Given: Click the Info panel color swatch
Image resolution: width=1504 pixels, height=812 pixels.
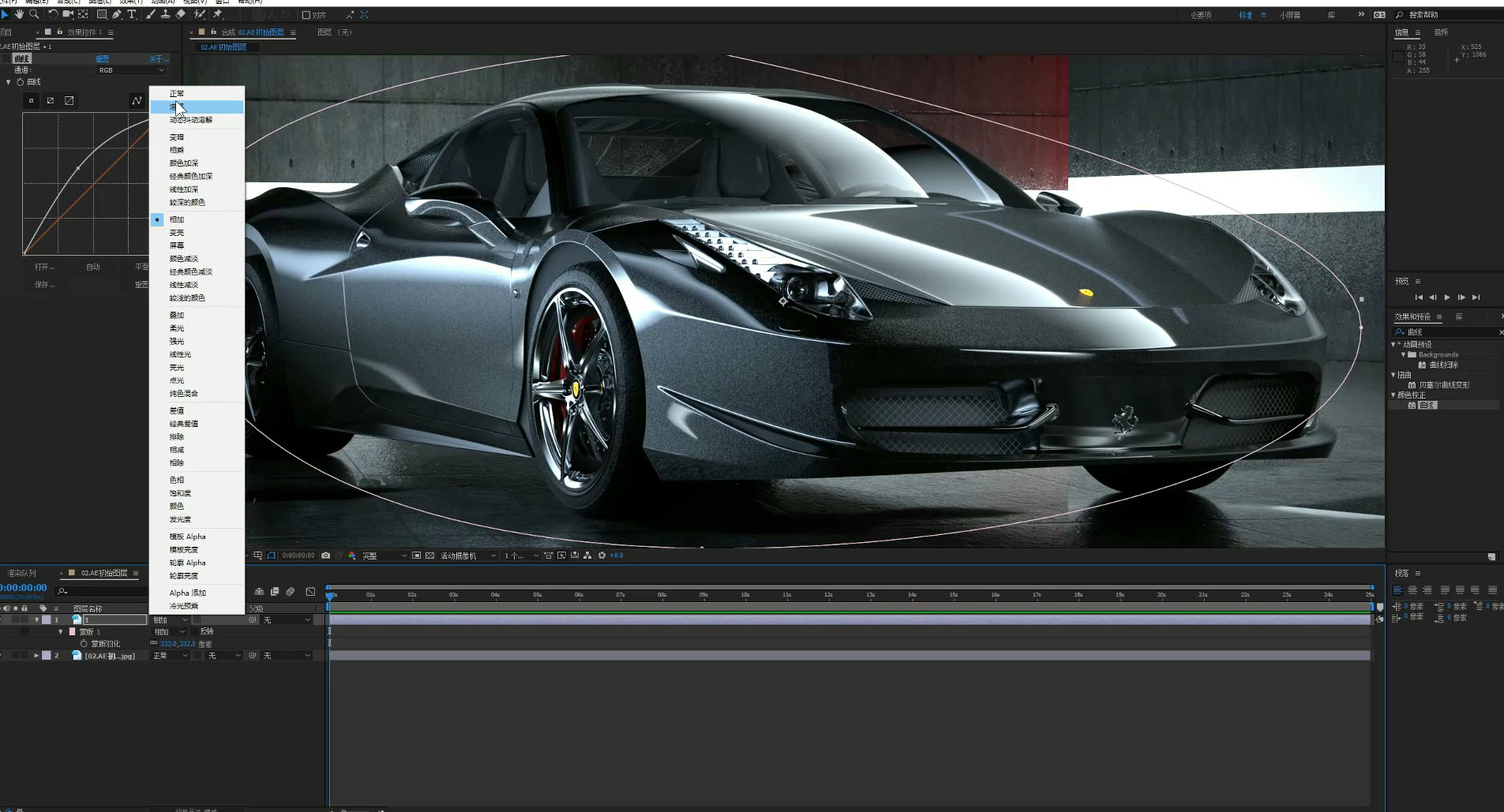Looking at the screenshot, I should click(x=1398, y=57).
